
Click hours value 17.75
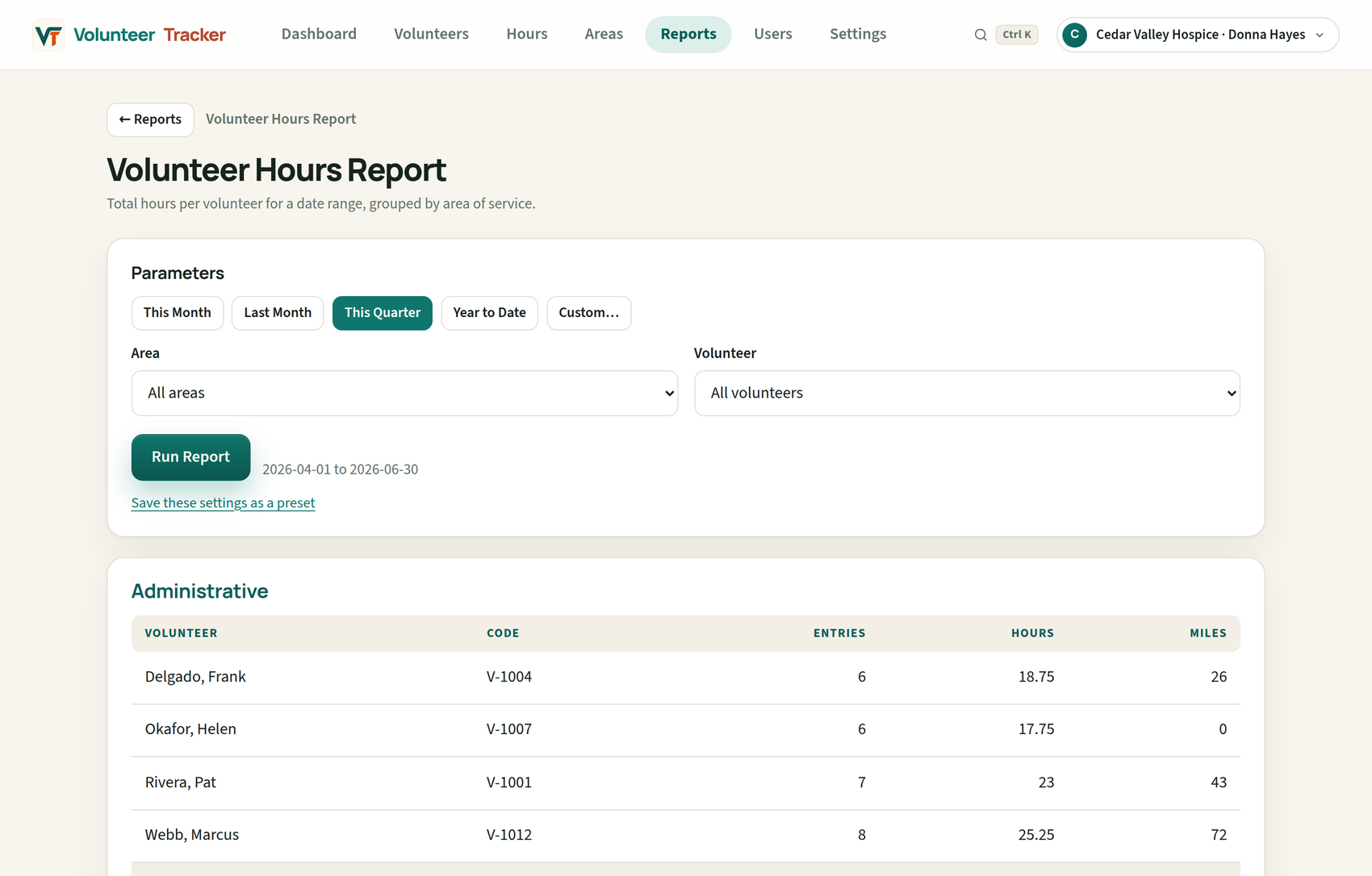1036,729
